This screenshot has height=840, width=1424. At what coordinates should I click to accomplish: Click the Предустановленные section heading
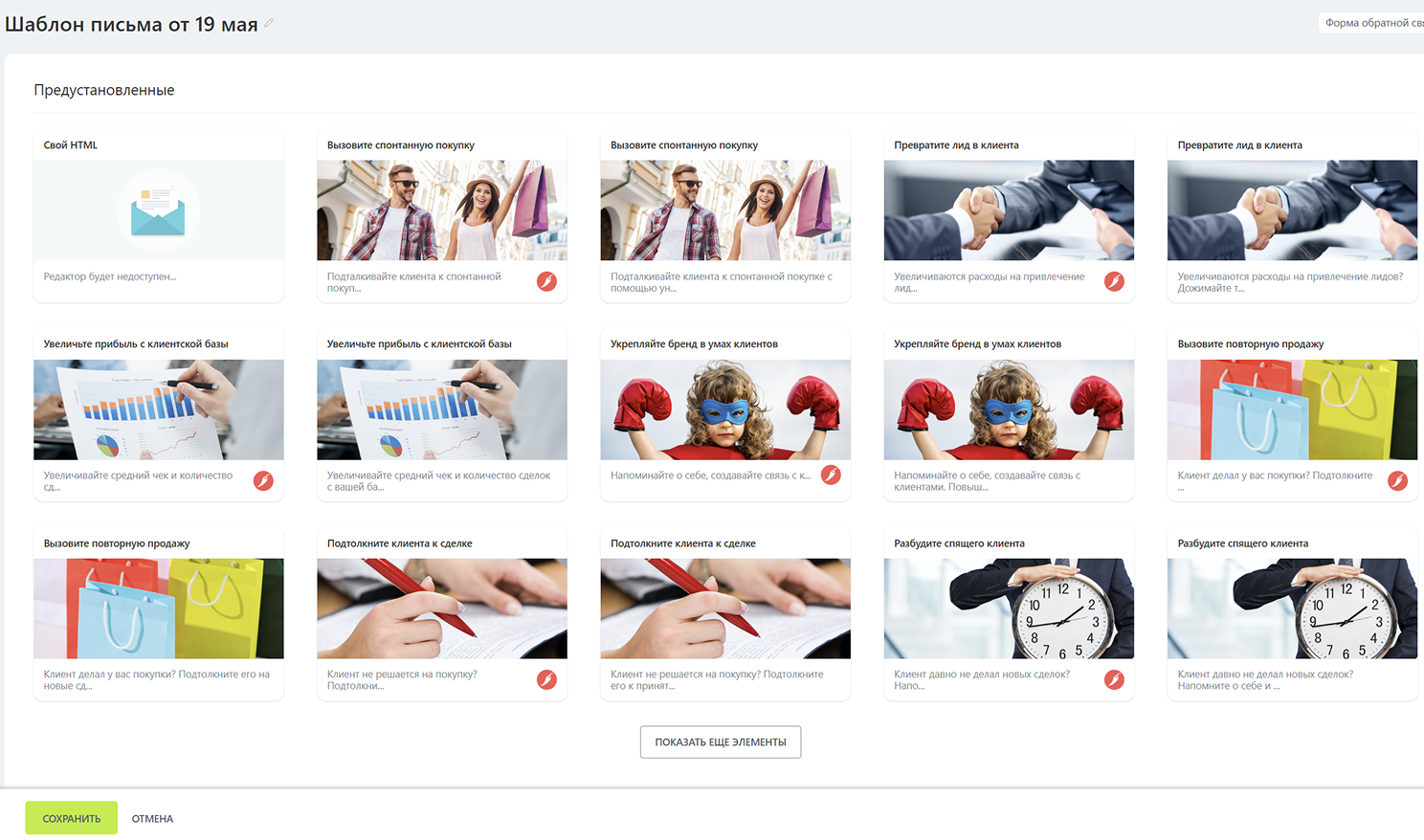(104, 90)
